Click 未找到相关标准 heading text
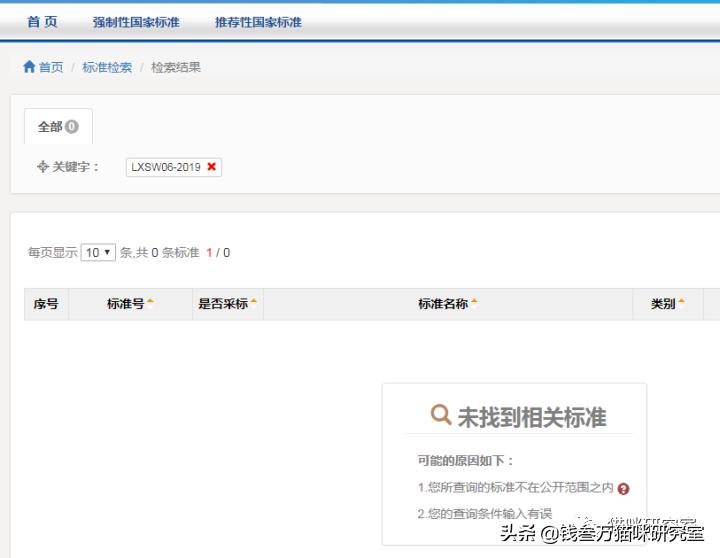 click(x=532, y=417)
